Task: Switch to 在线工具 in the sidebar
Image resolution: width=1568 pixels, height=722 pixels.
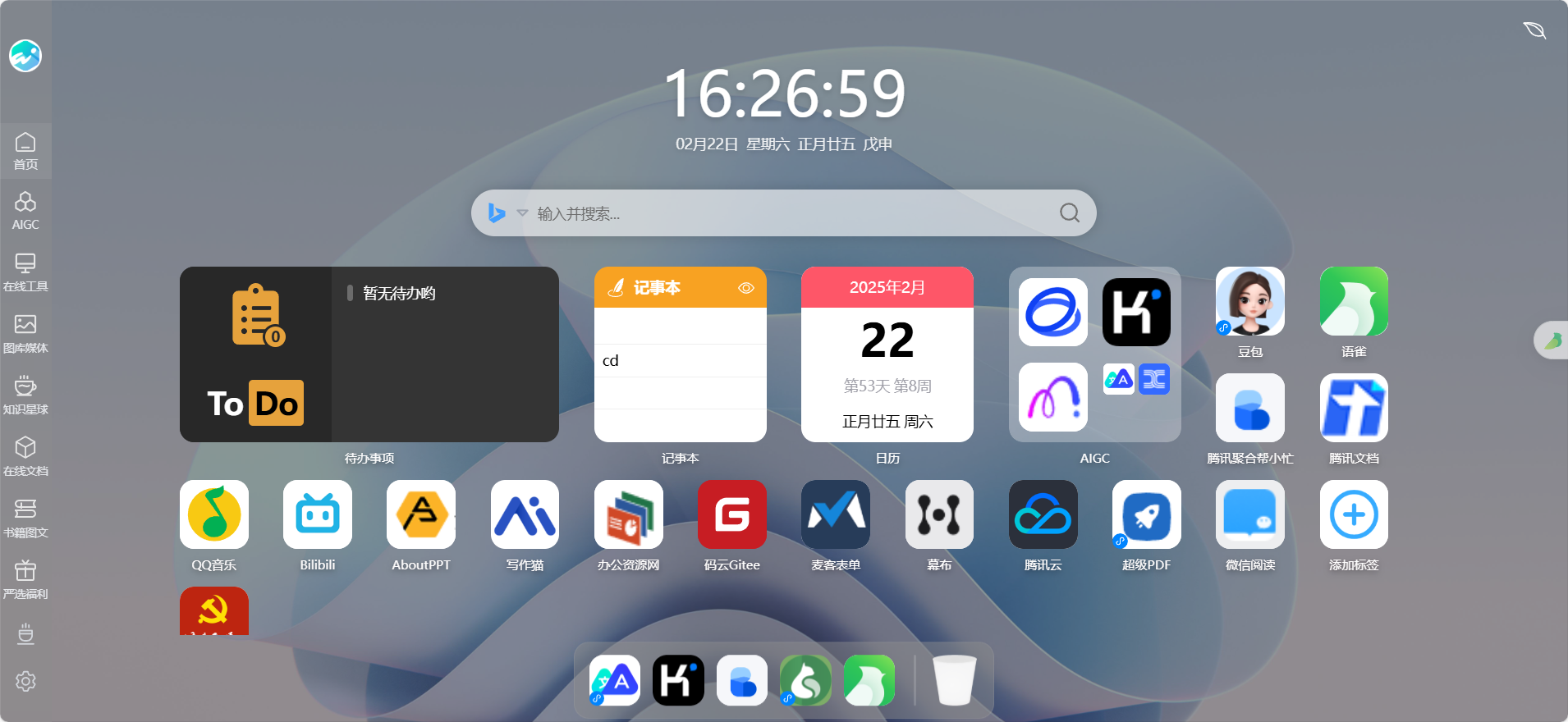Action: 25,272
